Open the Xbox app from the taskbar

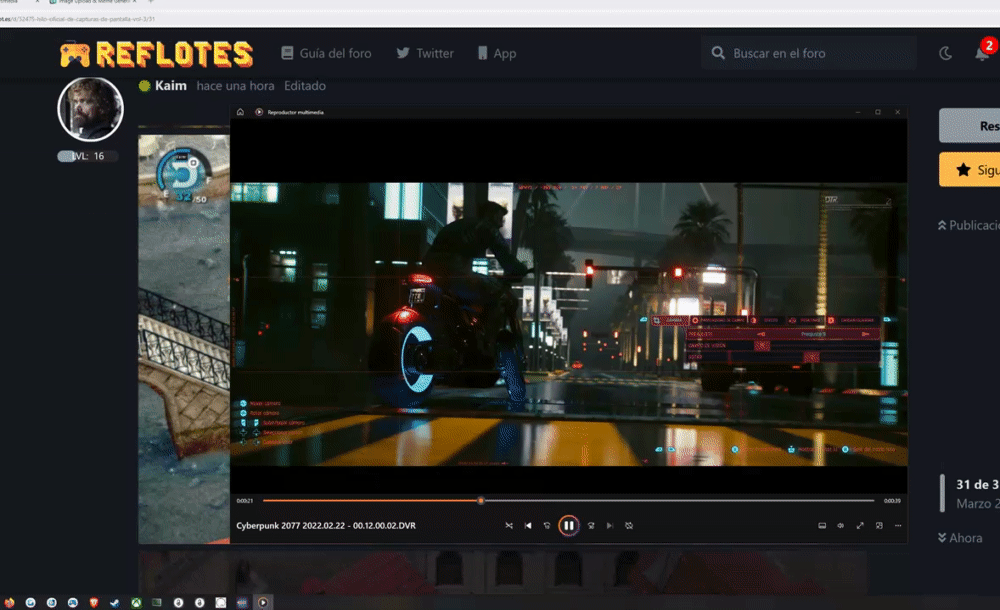coord(136,602)
